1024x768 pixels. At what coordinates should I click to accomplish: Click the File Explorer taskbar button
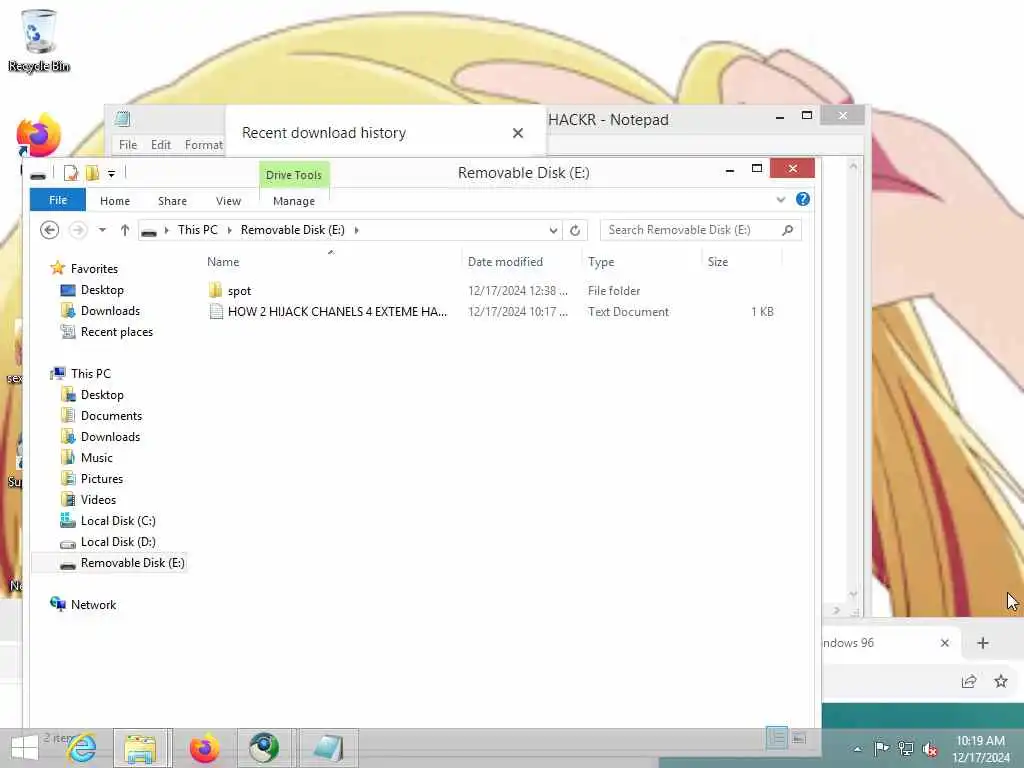click(141, 748)
